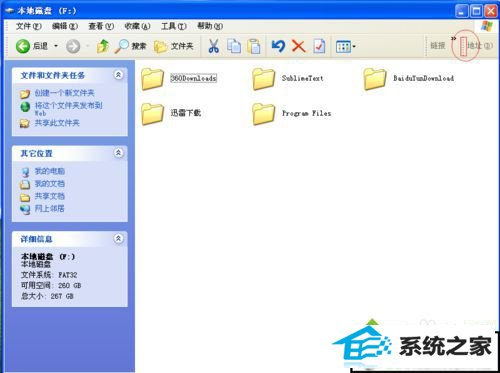Click the Back arrow button

[x=23, y=46]
